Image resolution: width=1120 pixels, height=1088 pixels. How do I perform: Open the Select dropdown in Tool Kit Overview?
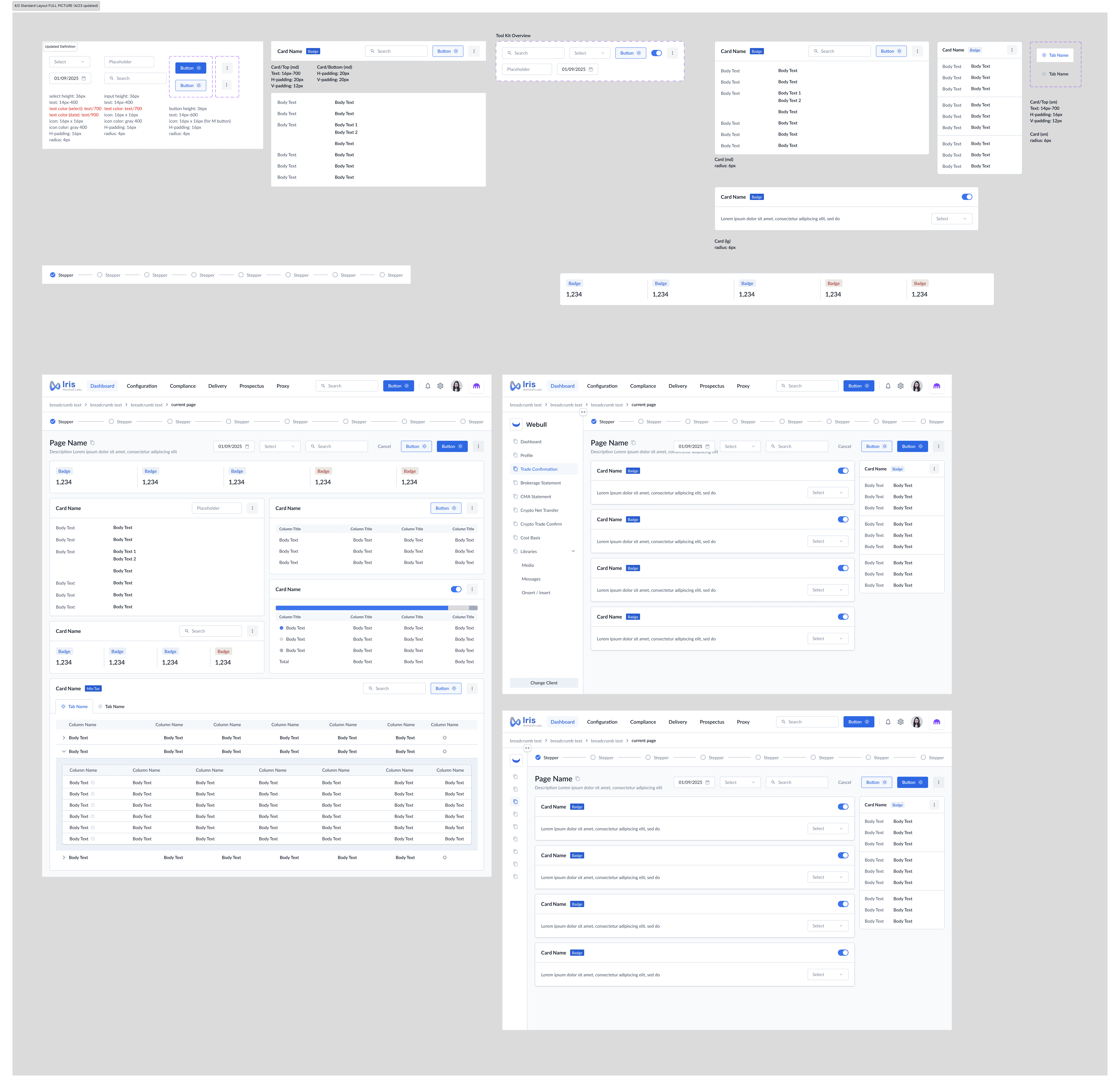coord(590,53)
